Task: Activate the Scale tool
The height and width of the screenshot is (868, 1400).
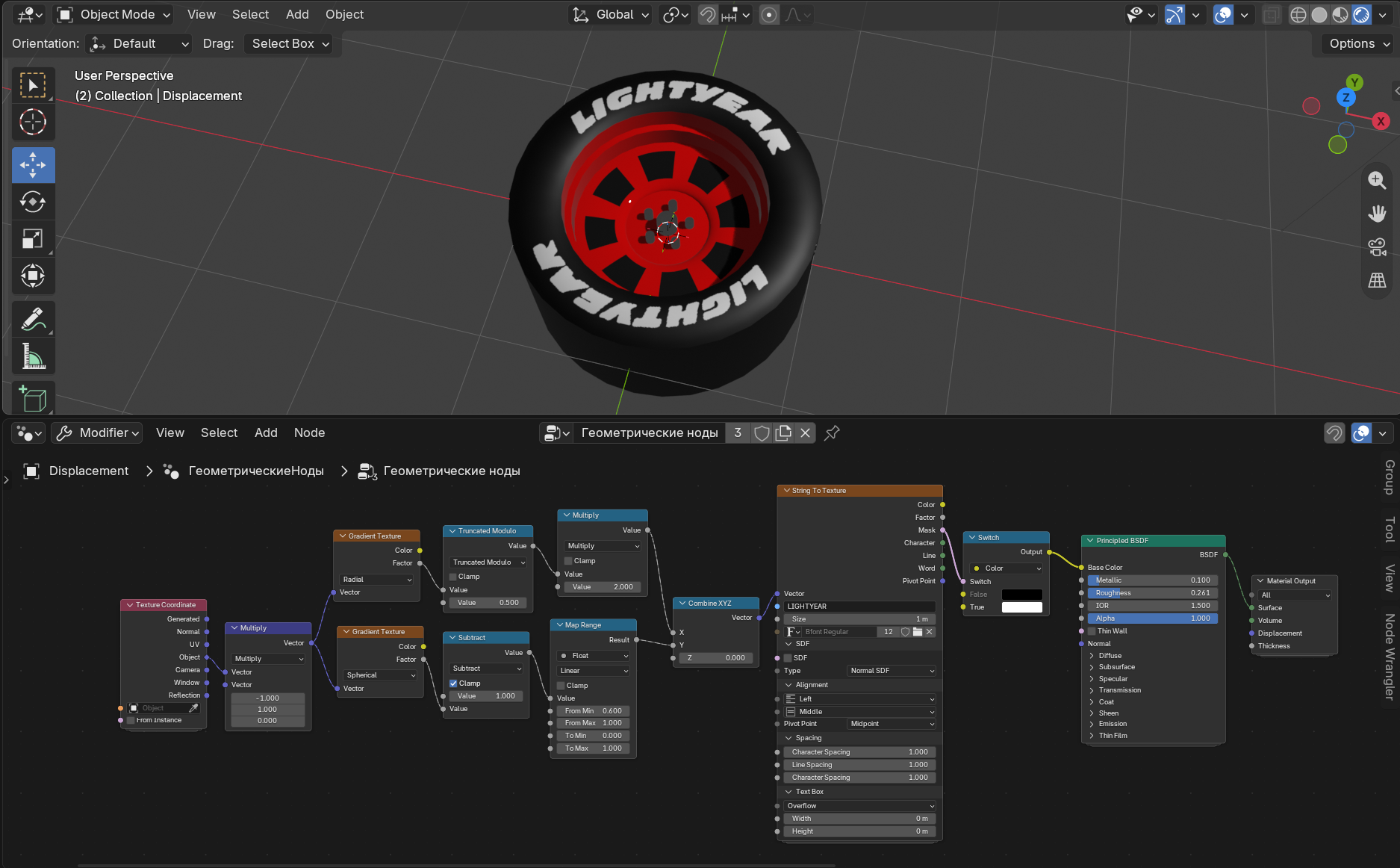Action: 33,239
